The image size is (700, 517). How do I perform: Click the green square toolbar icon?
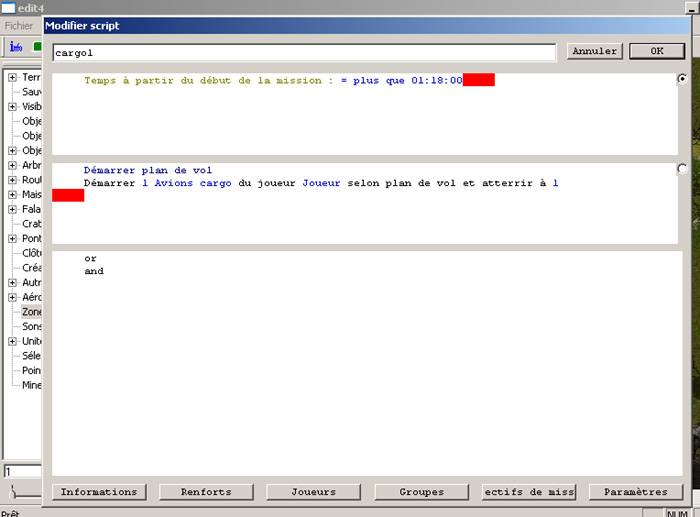(37, 46)
